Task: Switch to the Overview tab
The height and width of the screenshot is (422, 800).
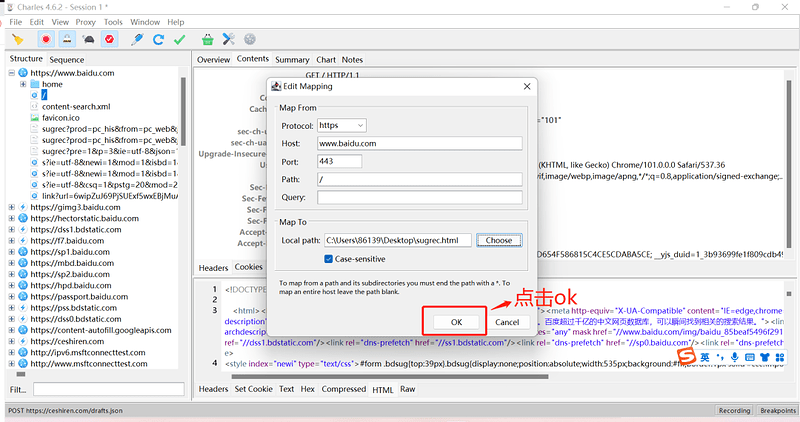Action: (x=213, y=60)
